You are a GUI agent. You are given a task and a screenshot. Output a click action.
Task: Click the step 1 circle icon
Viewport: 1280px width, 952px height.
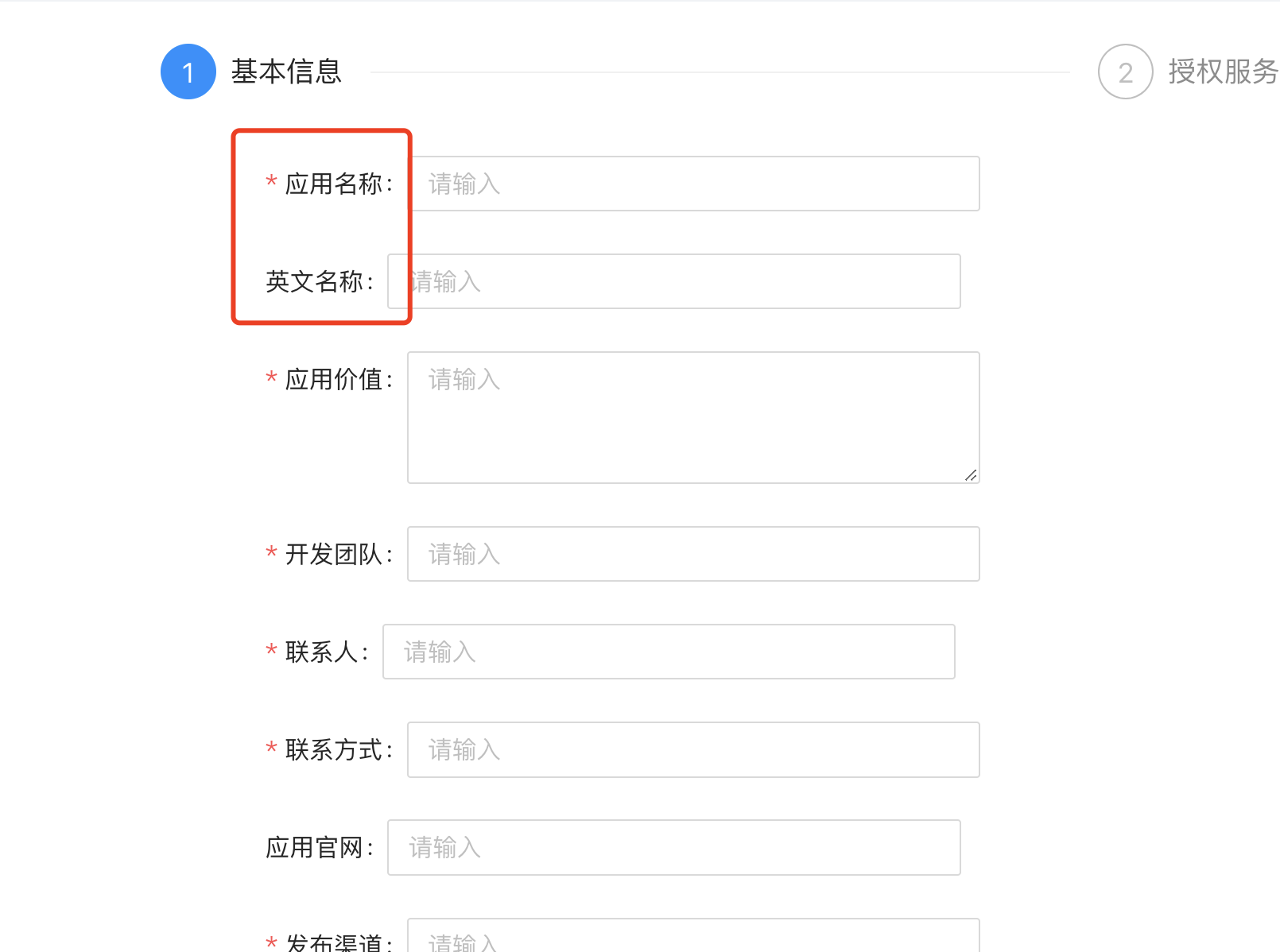[188, 72]
